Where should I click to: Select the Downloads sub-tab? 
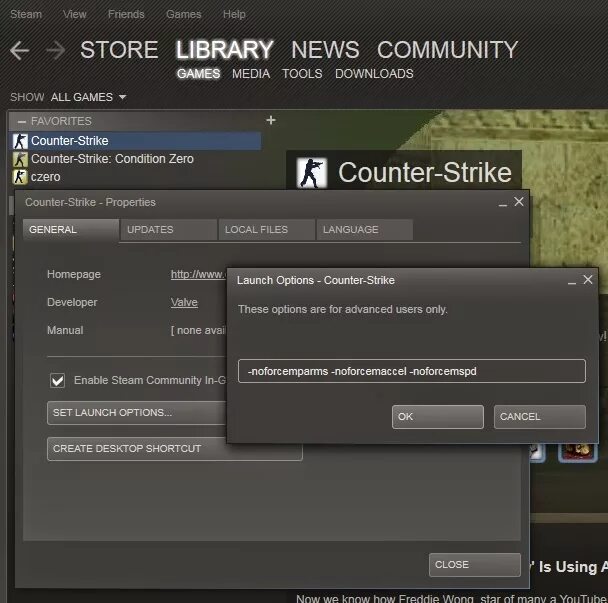[x=374, y=74]
